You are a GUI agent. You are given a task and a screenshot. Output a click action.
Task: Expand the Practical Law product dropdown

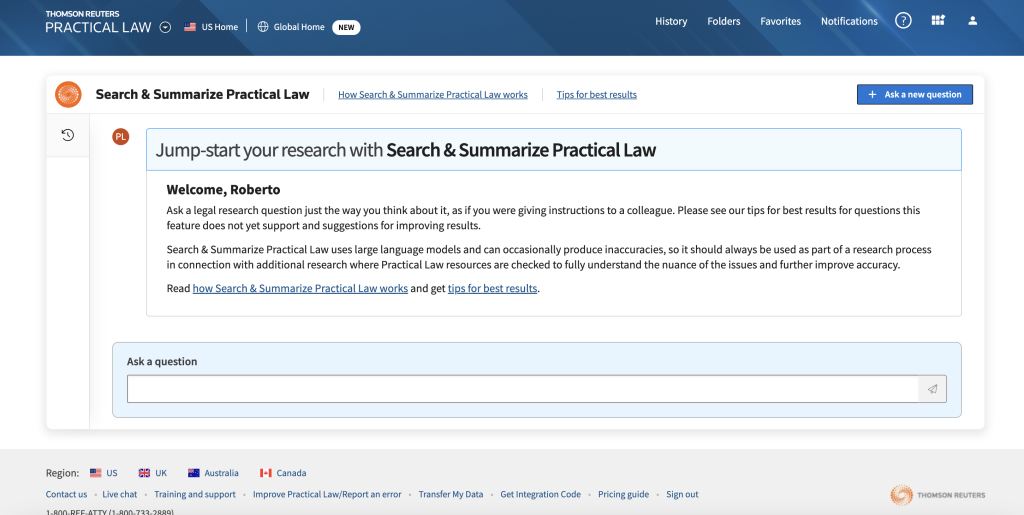[x=165, y=27]
